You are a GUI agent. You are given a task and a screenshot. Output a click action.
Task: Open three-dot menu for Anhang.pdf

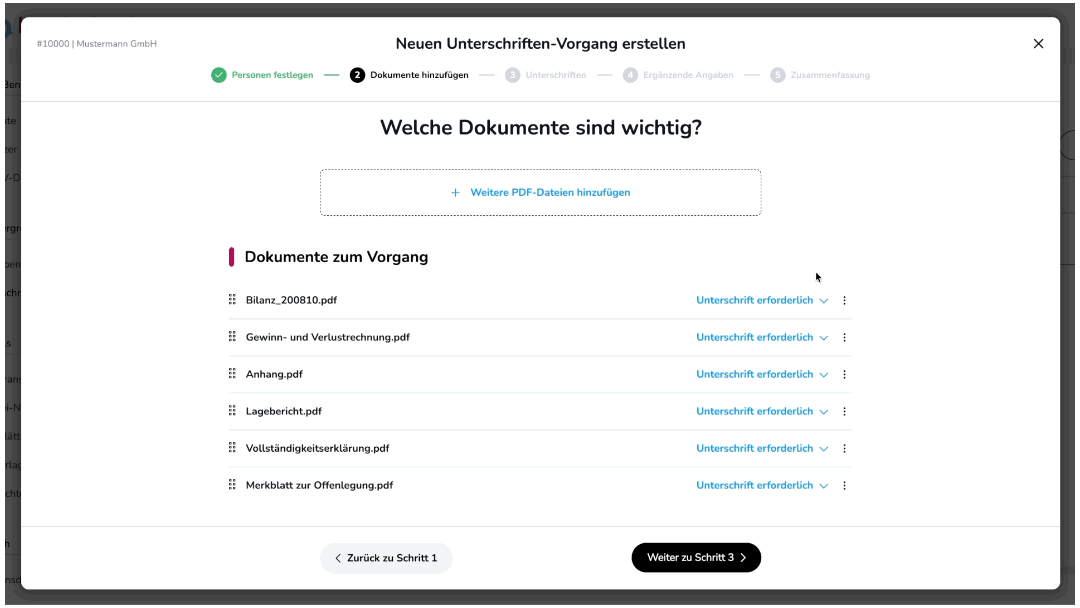click(844, 375)
